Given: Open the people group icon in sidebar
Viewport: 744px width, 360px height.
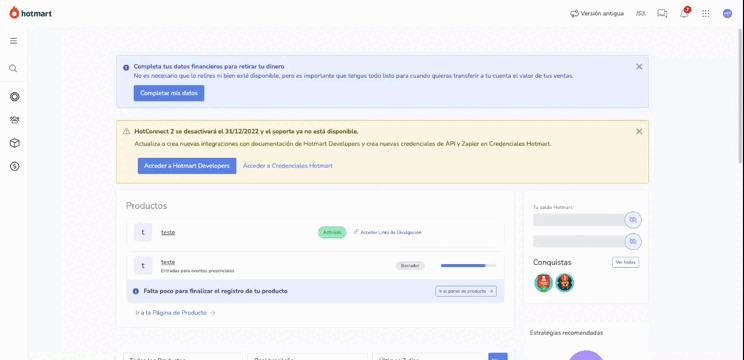Looking at the screenshot, I should coord(15,120).
